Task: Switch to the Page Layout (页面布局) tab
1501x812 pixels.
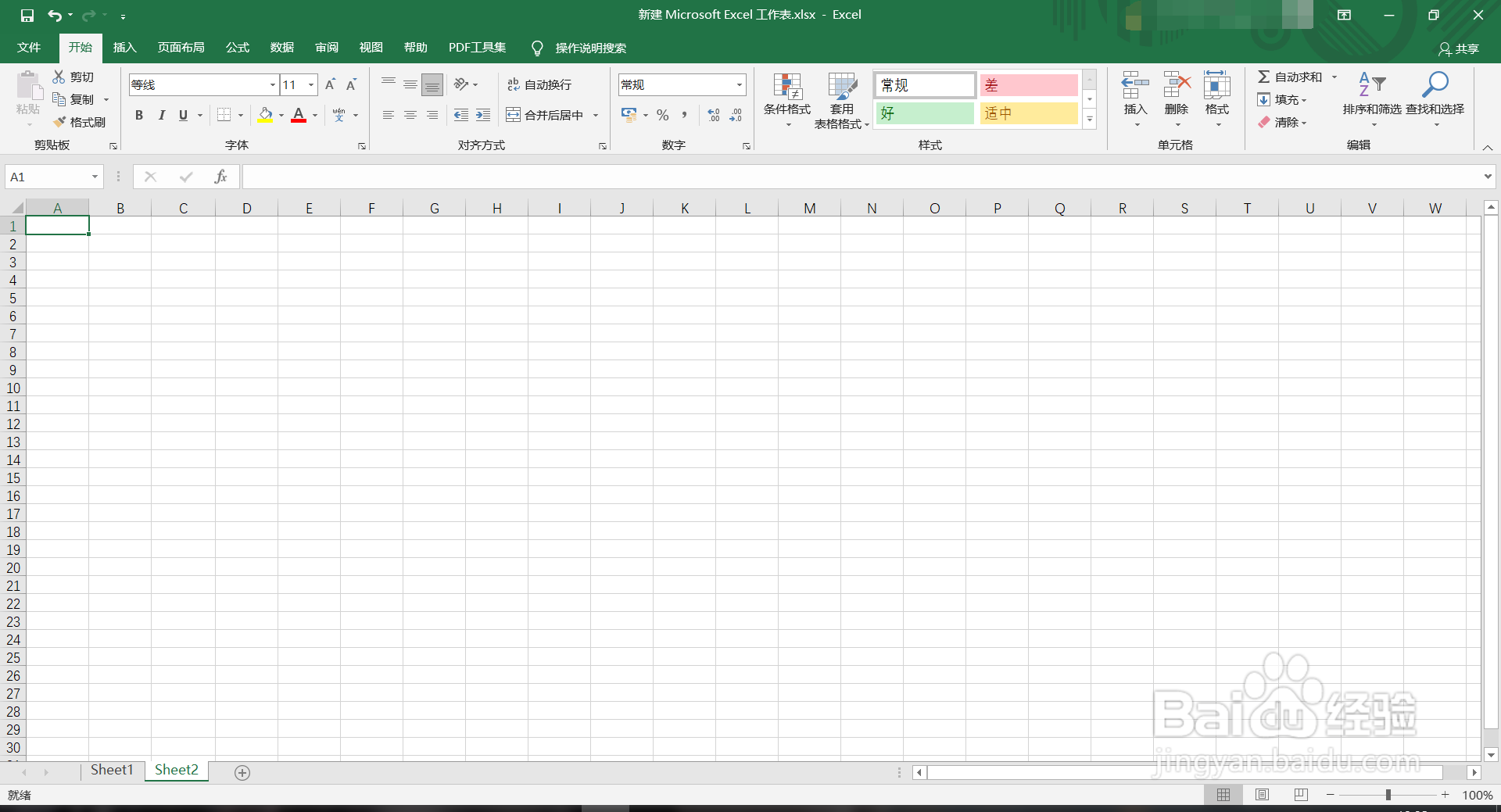Action: [181, 48]
